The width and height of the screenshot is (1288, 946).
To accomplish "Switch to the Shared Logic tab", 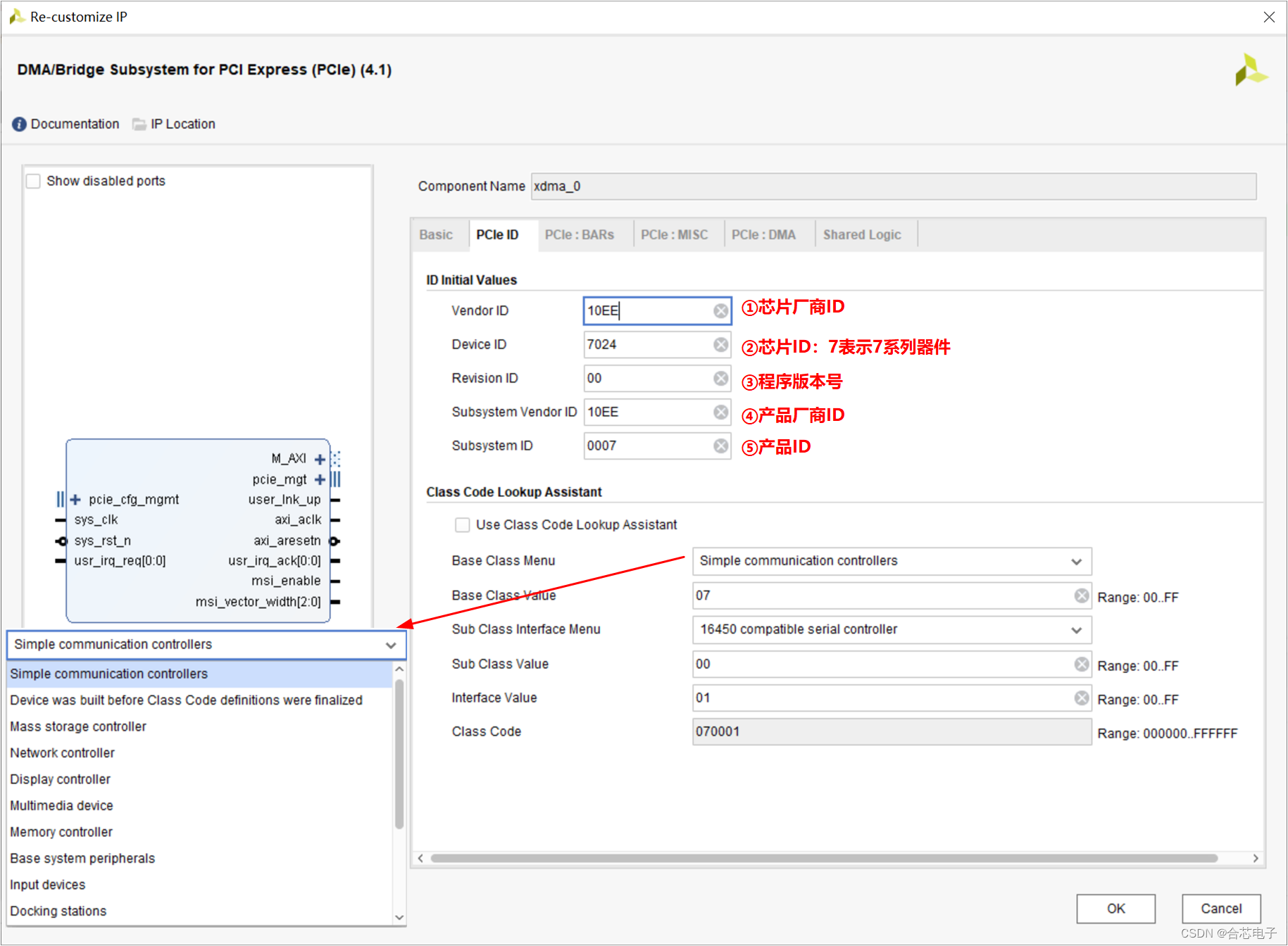I will [x=862, y=235].
